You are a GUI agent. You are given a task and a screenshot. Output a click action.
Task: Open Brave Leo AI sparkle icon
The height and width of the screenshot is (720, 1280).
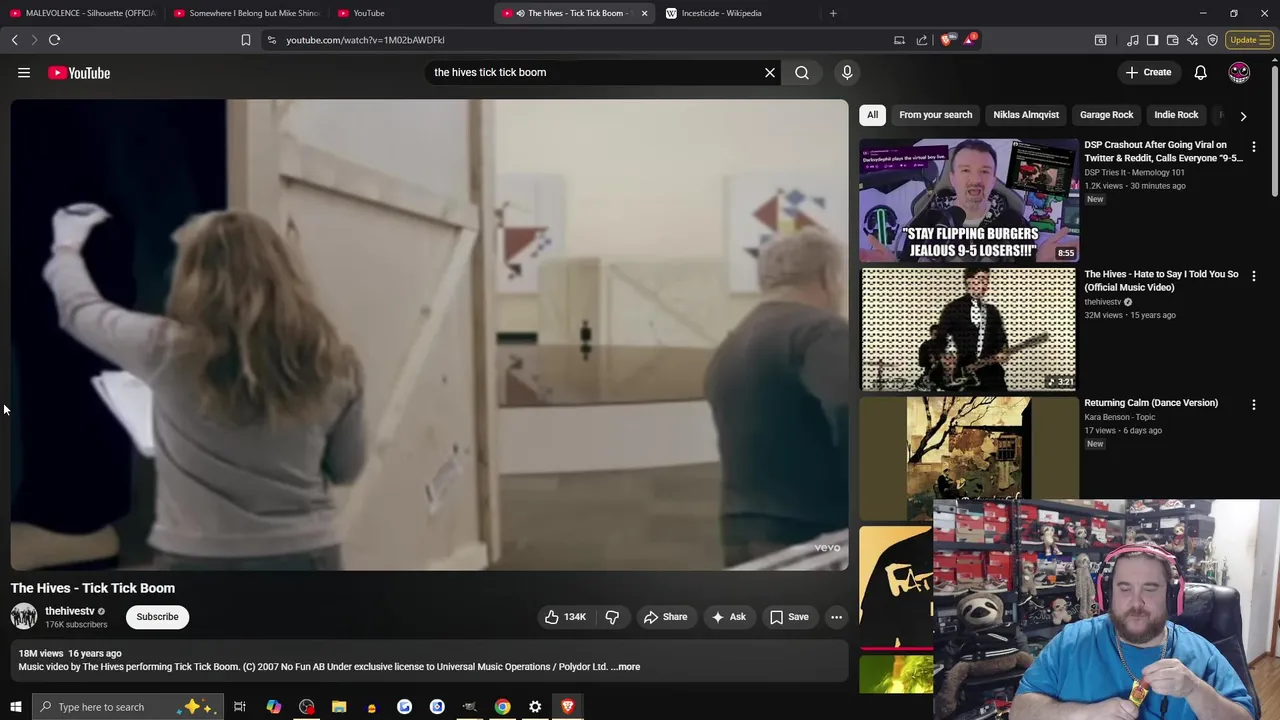(1192, 40)
